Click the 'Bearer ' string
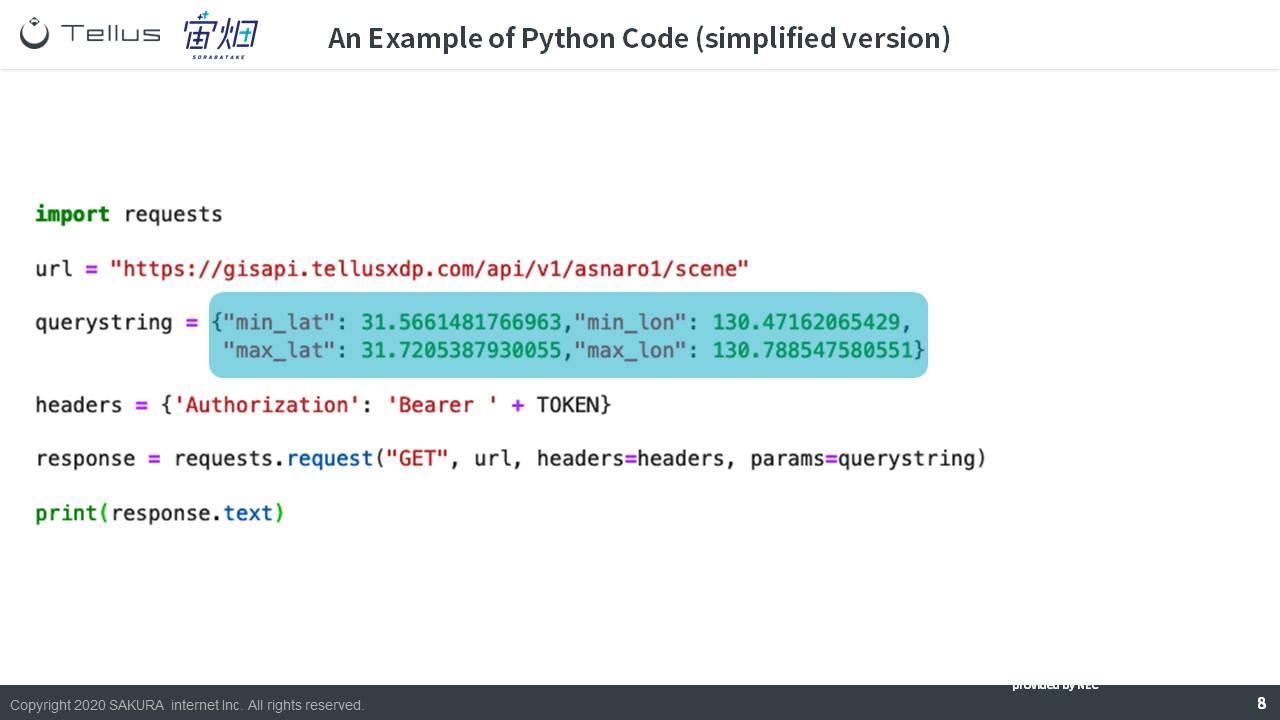Screen dimensions: 1280x720 coord(442,405)
